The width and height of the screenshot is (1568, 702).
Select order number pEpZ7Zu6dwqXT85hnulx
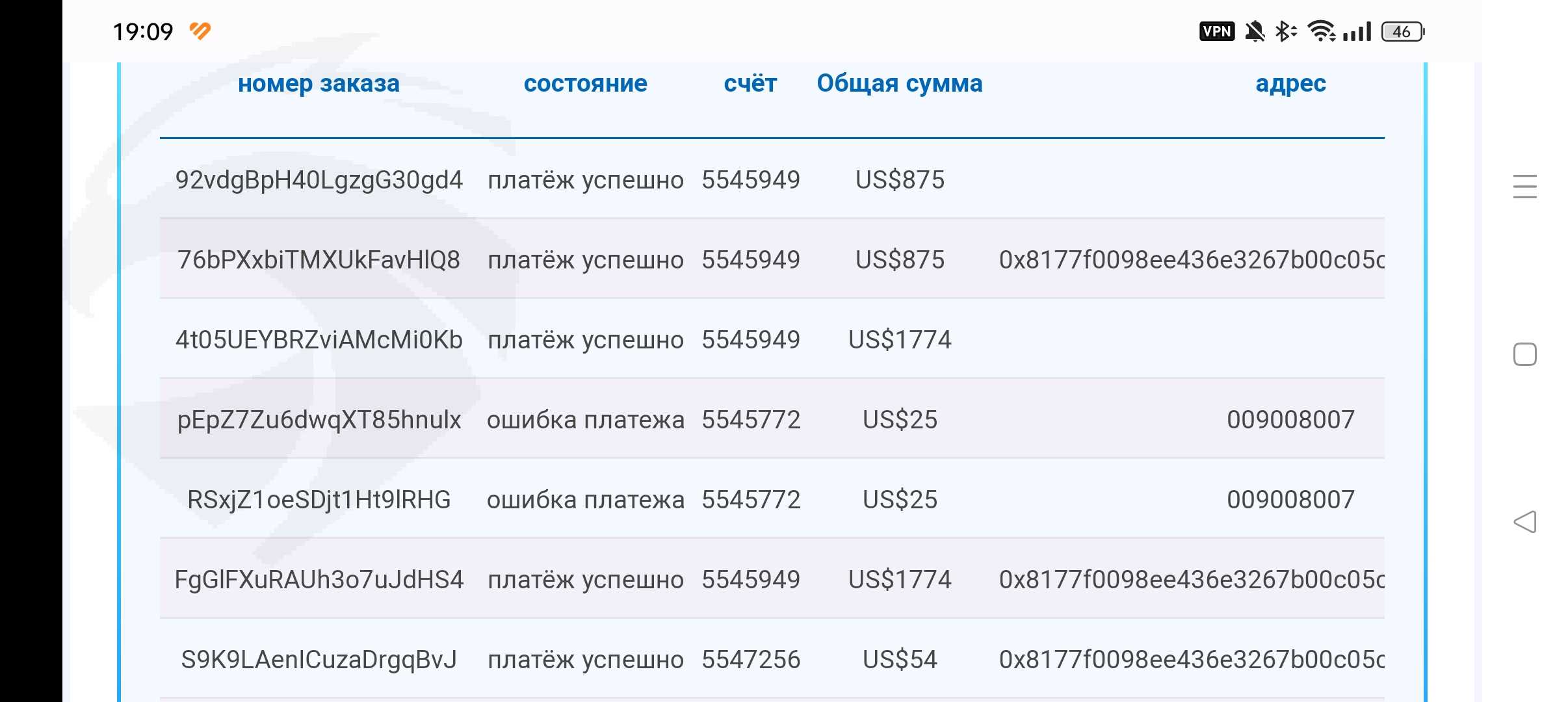(x=319, y=420)
